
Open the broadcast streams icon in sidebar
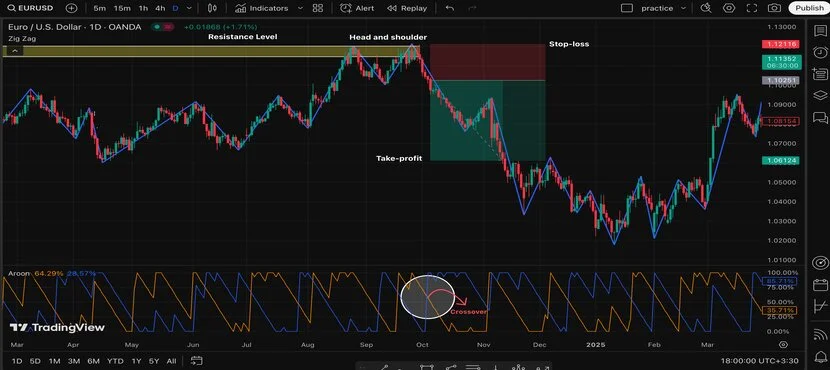tap(820, 335)
